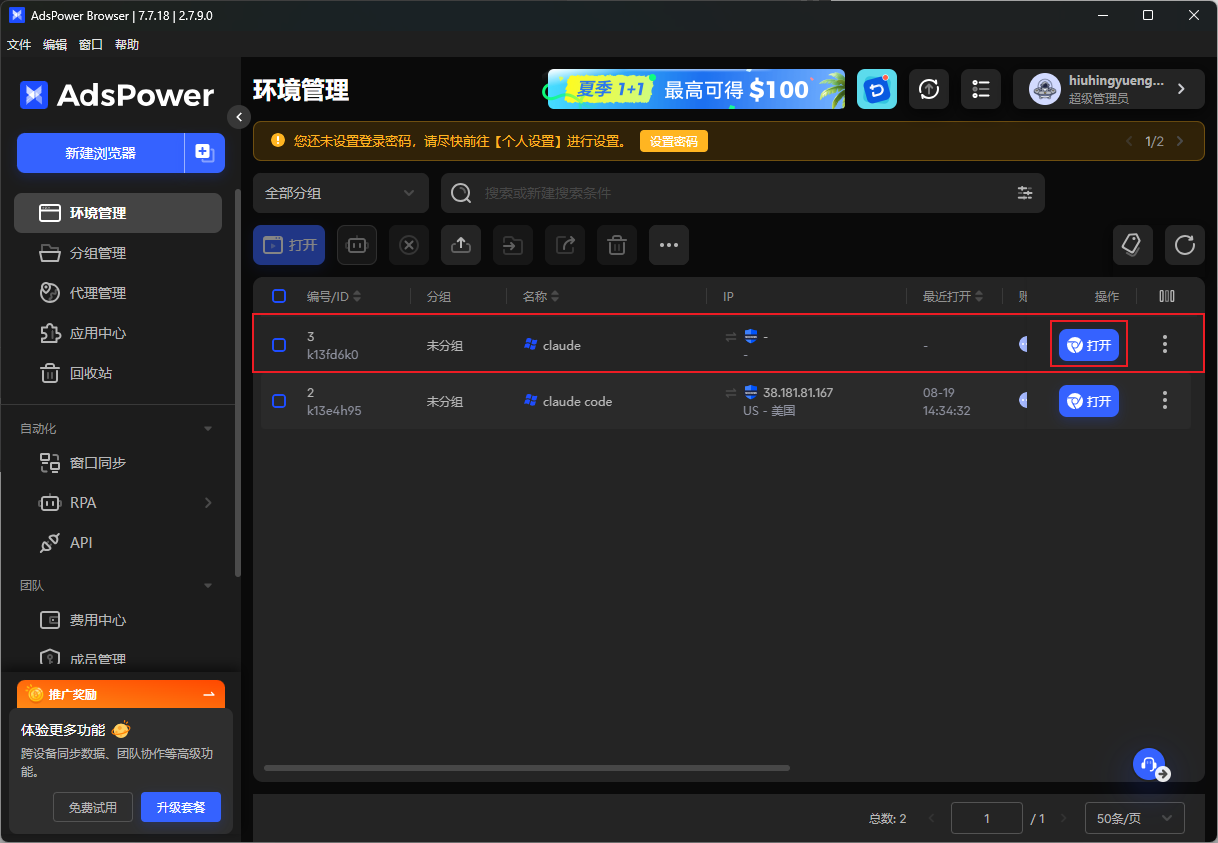Click the move-to-group toolbar icon

point(513,245)
